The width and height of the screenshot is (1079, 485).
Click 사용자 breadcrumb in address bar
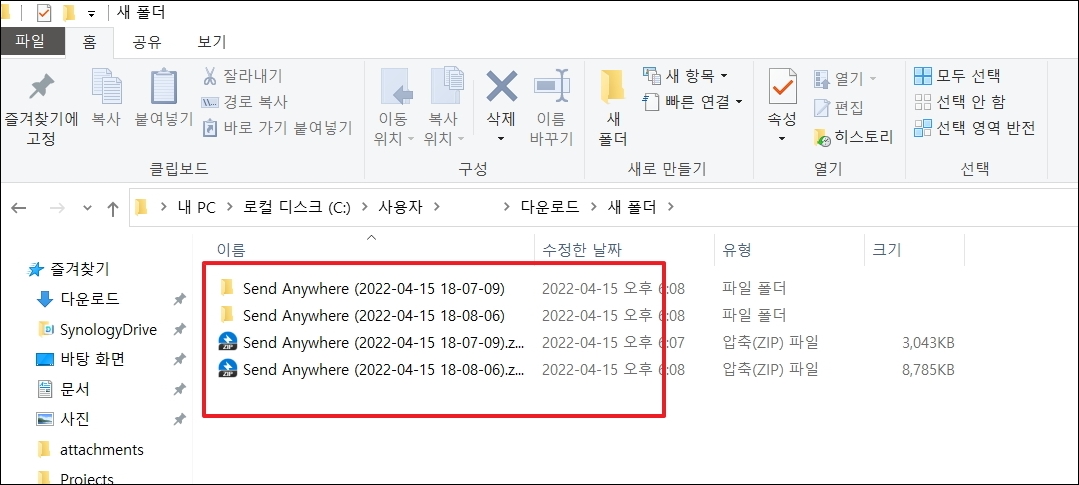[x=400, y=206]
